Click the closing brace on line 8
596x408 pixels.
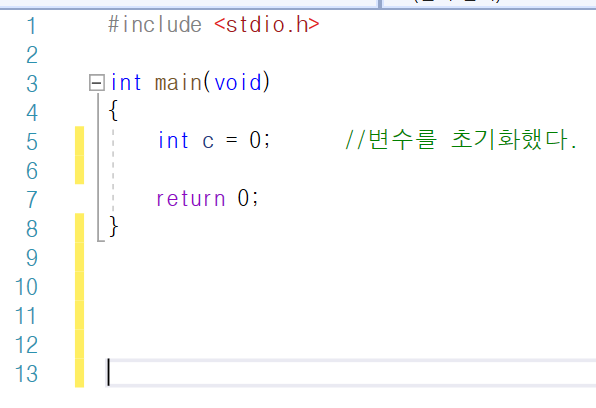(114, 227)
